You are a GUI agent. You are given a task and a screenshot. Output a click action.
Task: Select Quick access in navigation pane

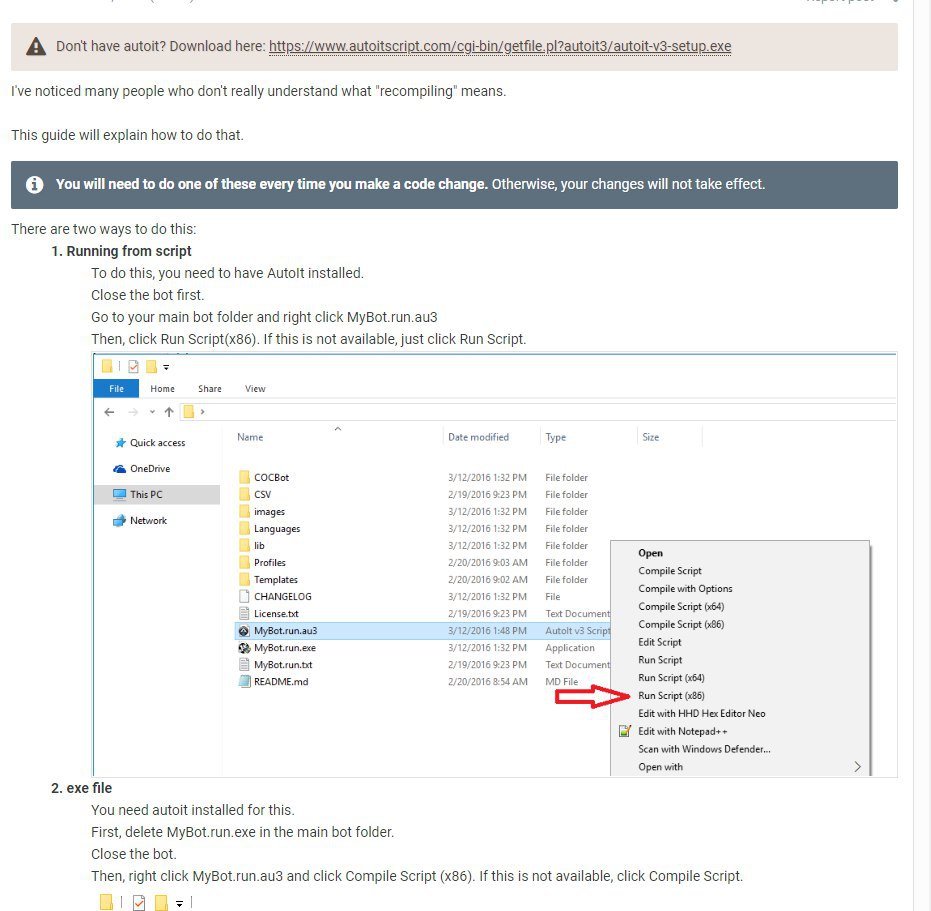pos(157,442)
